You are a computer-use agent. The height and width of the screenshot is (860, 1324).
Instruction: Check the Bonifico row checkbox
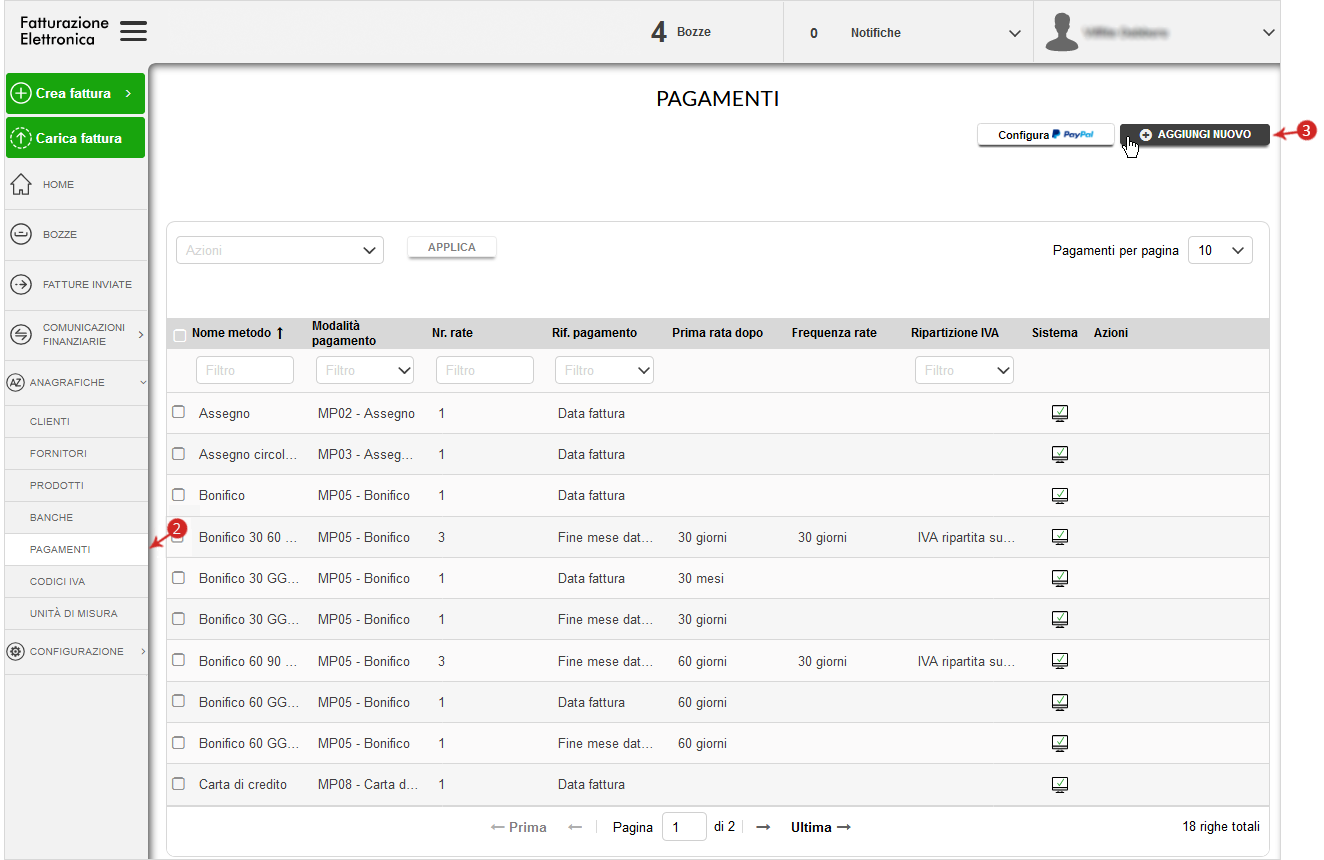(179, 494)
